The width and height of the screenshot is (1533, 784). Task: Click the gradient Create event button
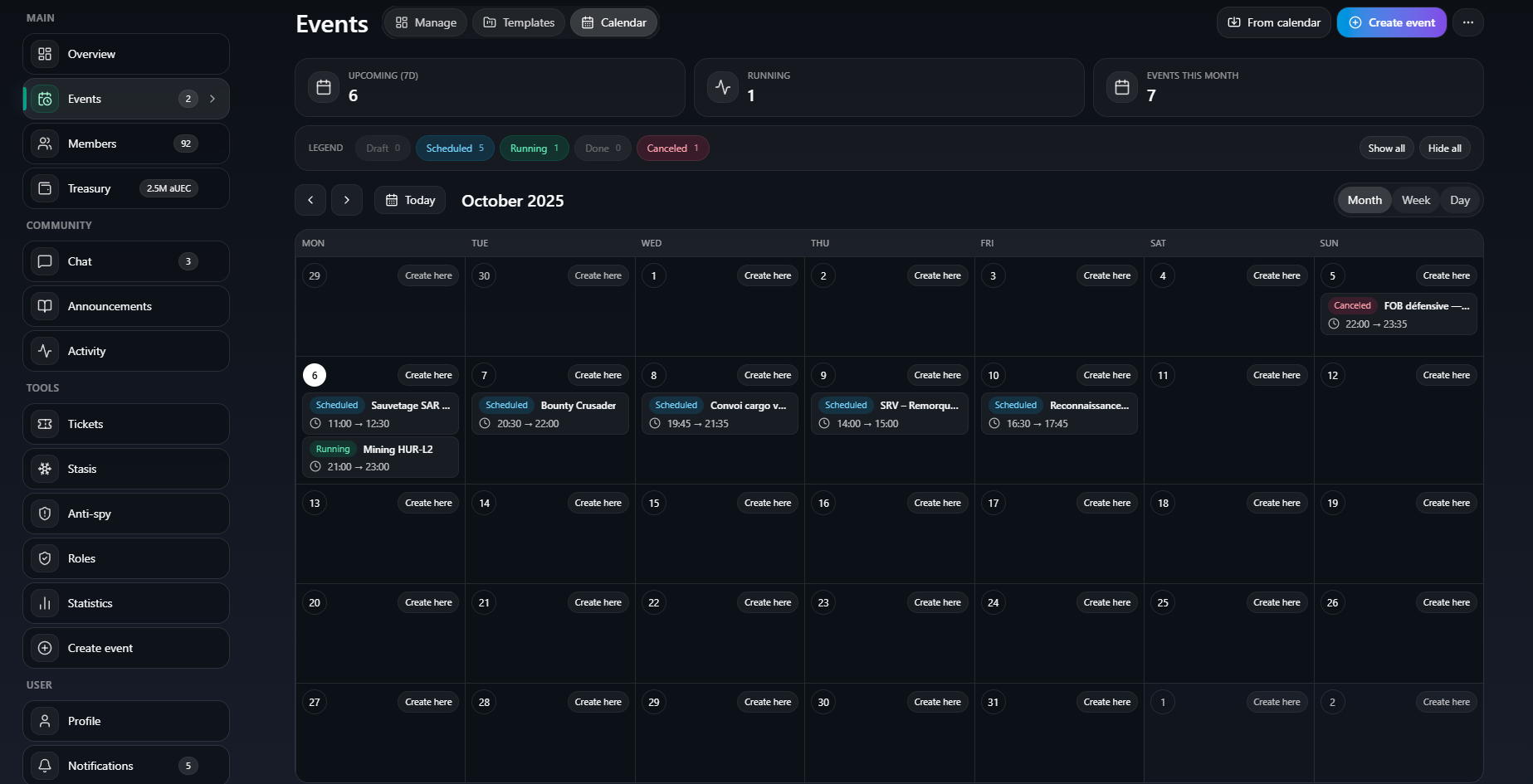pyautogui.click(x=1391, y=22)
